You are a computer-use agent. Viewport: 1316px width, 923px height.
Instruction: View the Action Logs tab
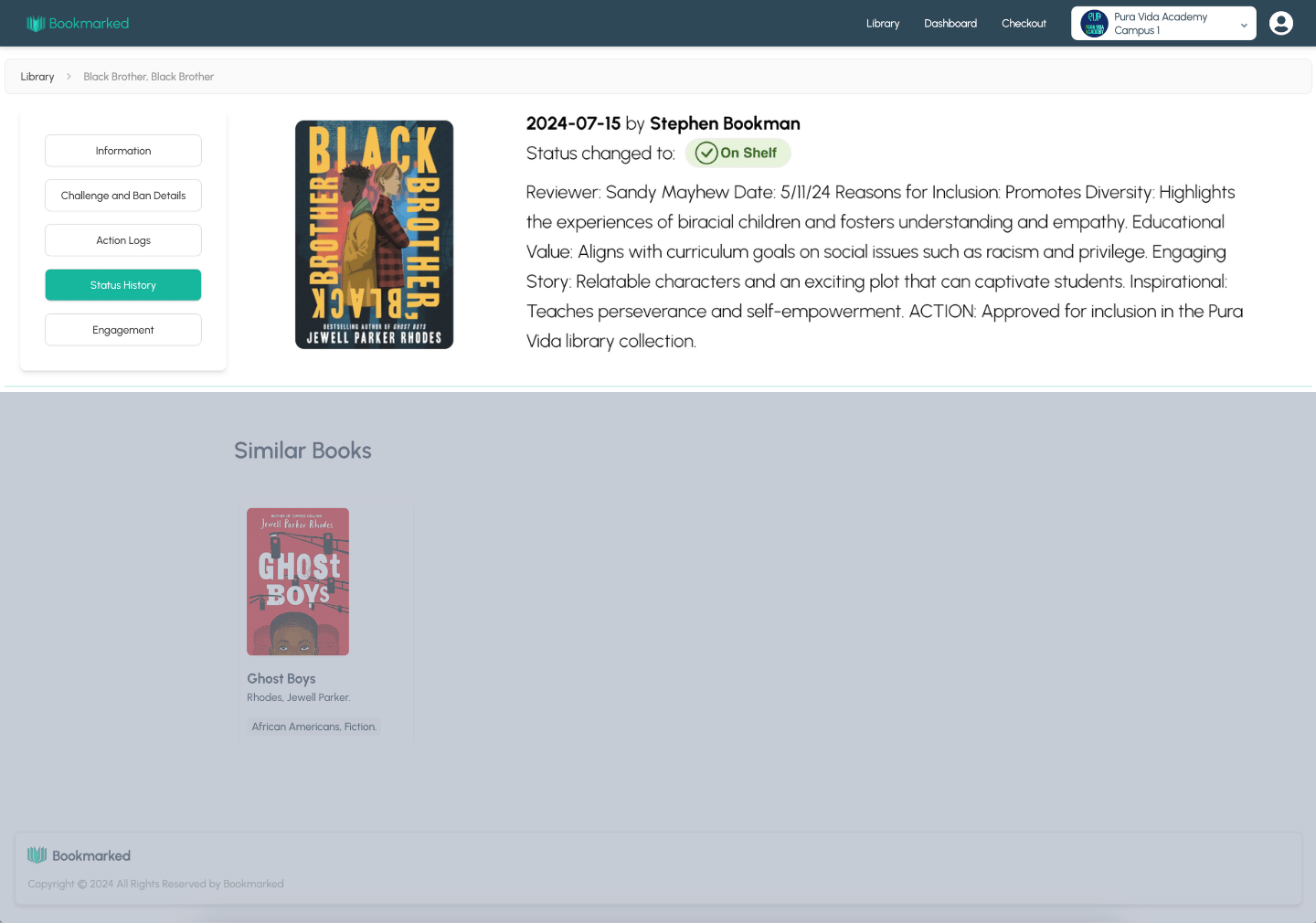pos(123,240)
